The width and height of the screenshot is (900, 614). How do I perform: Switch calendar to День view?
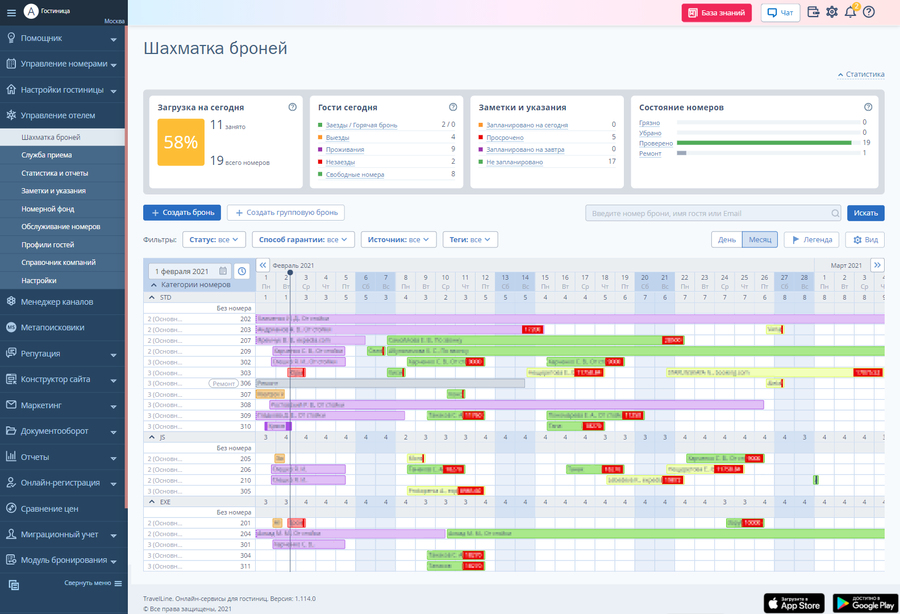[726, 240]
